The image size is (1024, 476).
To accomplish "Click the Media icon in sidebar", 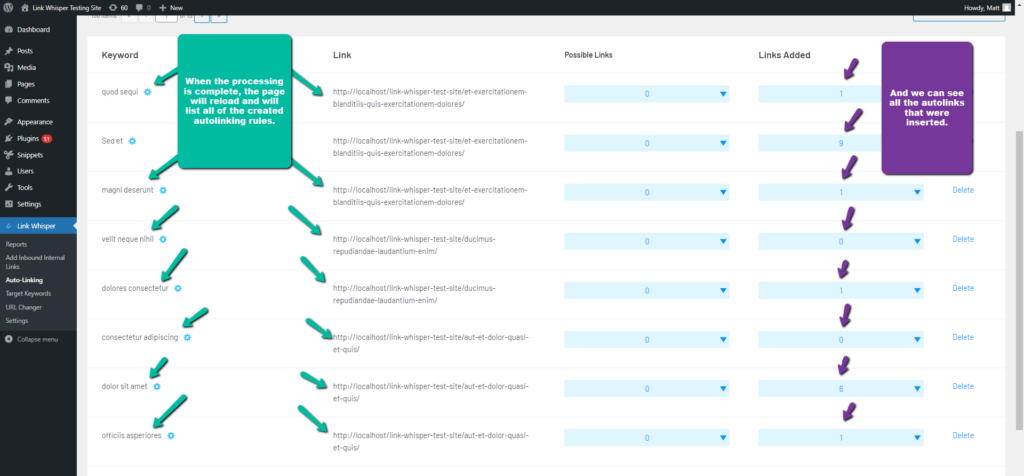I will click(x=8, y=67).
